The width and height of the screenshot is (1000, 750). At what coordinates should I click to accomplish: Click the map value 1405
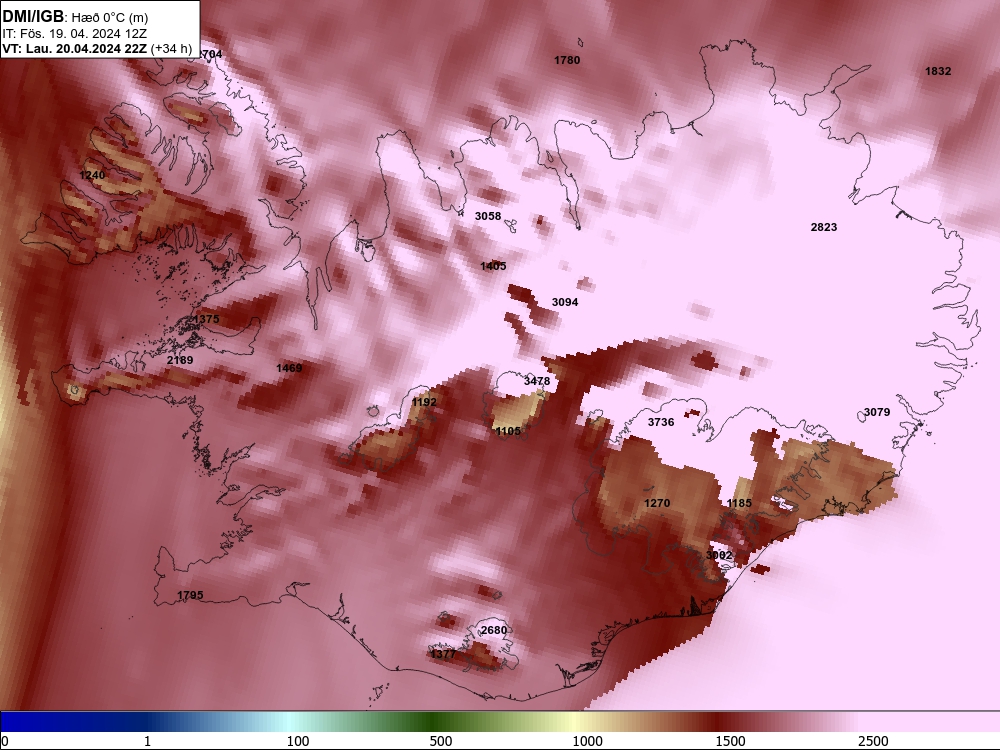[x=493, y=266]
